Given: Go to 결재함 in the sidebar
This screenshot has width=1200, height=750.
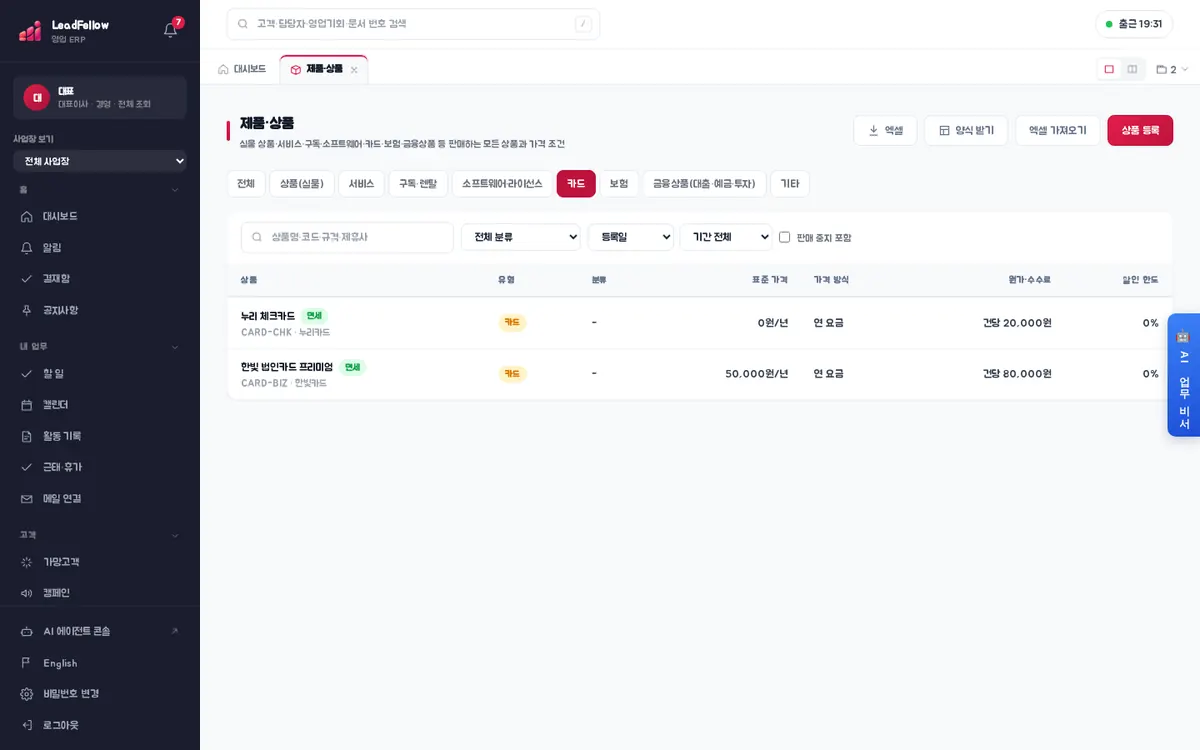Looking at the screenshot, I should [100, 279].
